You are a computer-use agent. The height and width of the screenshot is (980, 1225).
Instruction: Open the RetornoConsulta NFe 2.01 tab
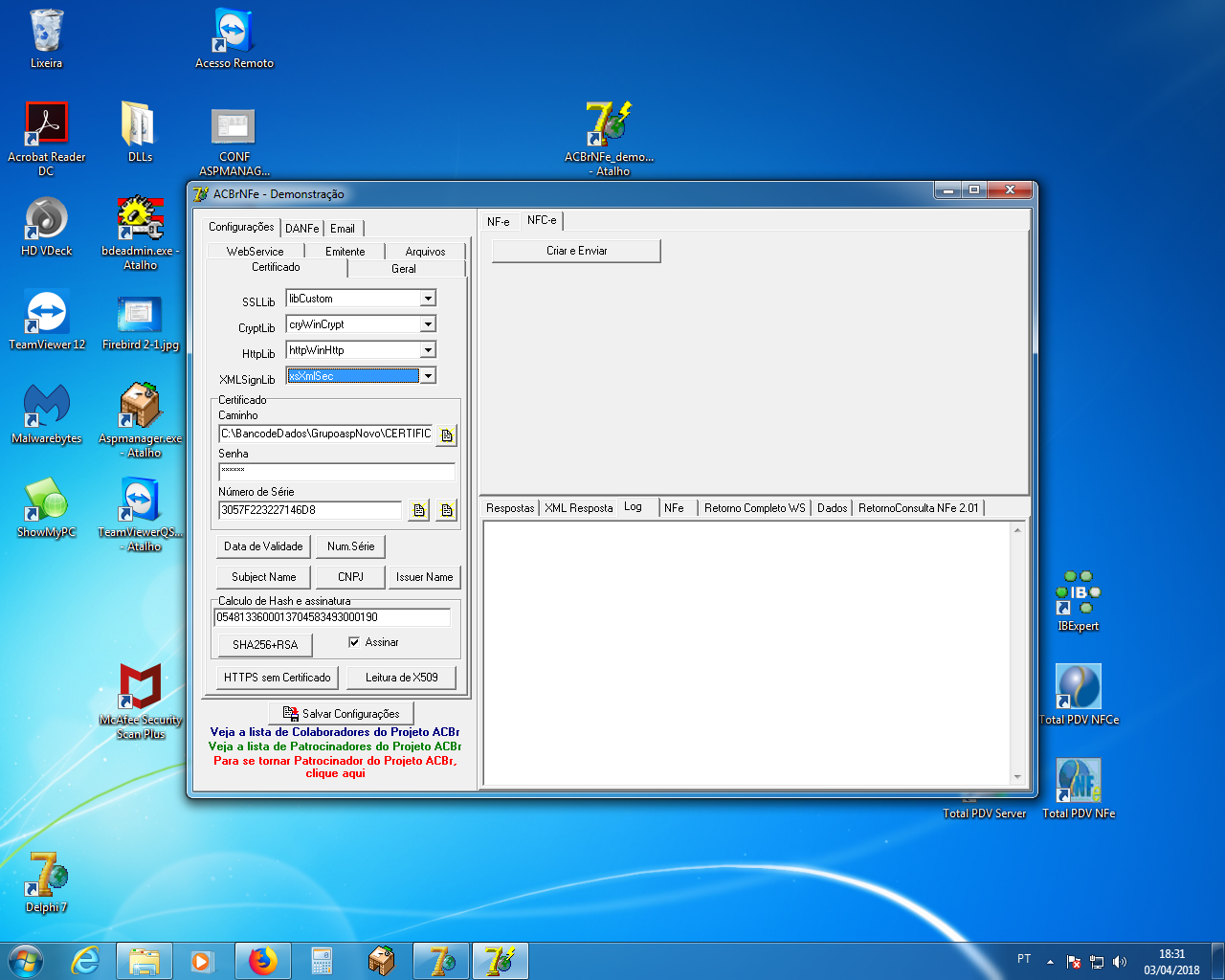[918, 508]
